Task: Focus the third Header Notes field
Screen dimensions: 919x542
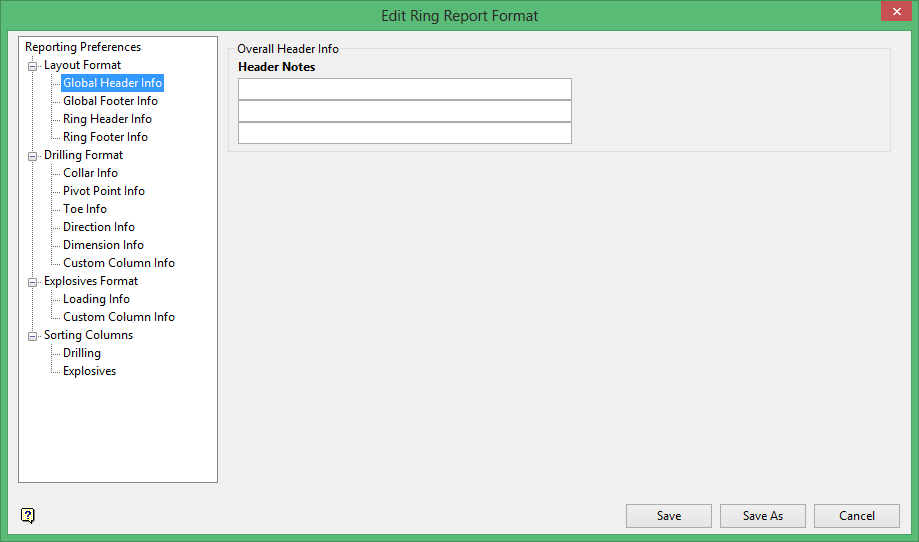Action: [x=405, y=132]
